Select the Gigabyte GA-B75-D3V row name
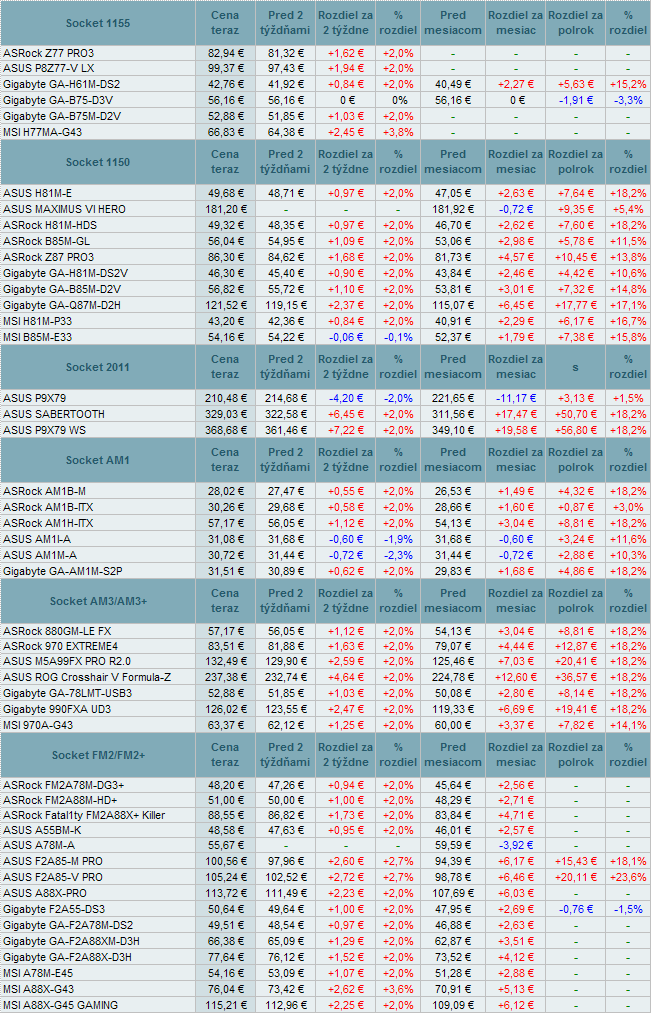The image size is (651, 1013). (58, 100)
